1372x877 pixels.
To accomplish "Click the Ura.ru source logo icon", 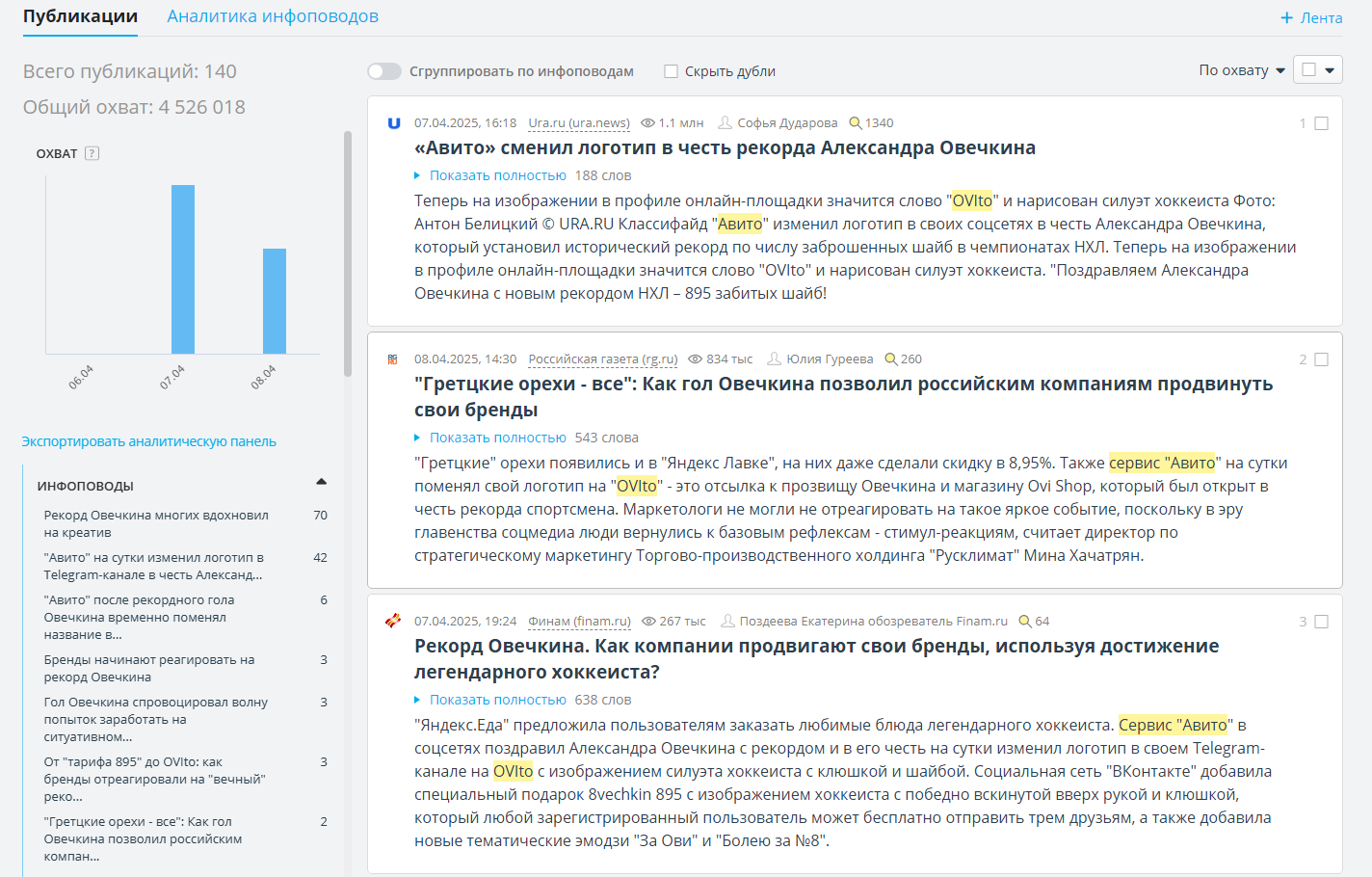I will pos(393,123).
